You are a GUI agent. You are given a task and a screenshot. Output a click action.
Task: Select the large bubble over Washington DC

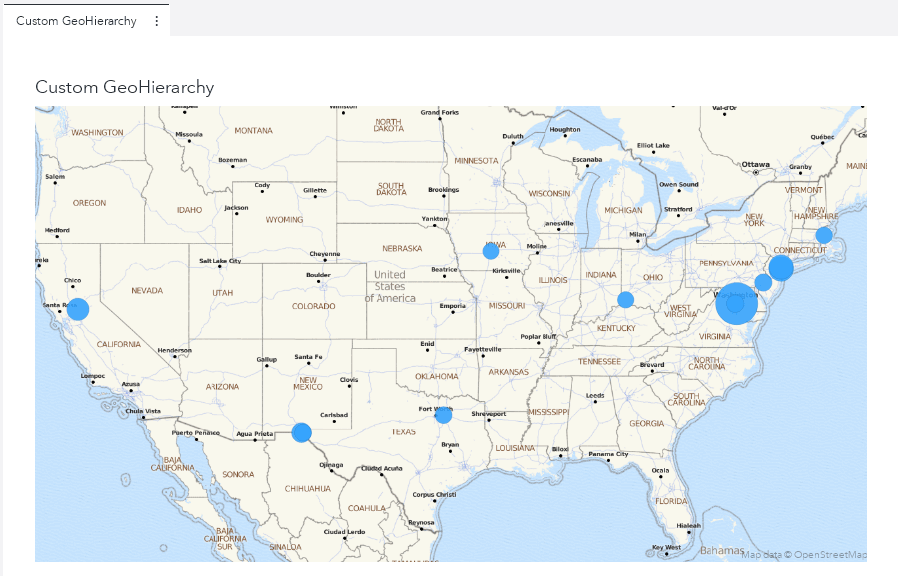[x=737, y=305]
